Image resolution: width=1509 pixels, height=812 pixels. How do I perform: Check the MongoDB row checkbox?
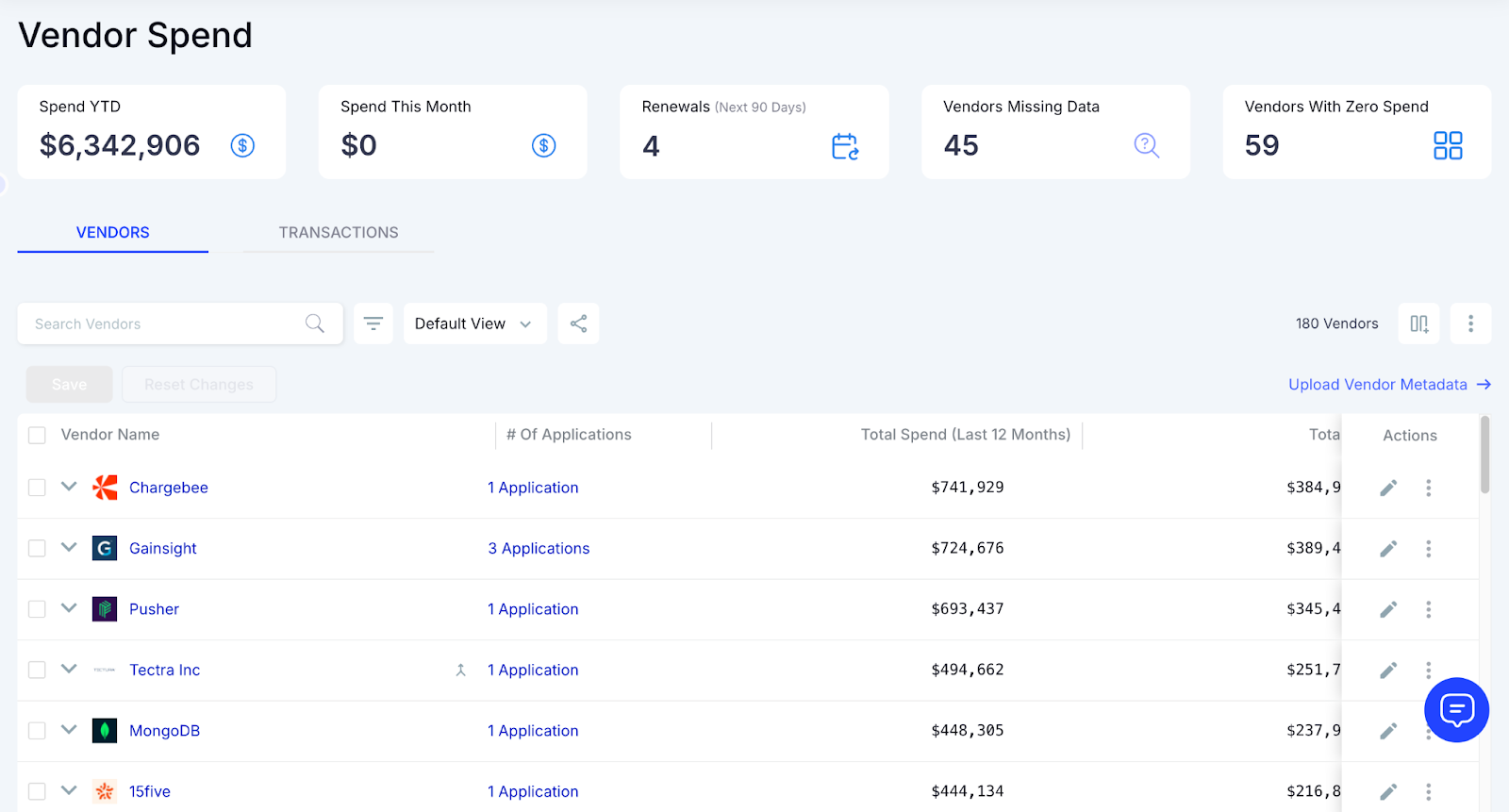click(37, 731)
